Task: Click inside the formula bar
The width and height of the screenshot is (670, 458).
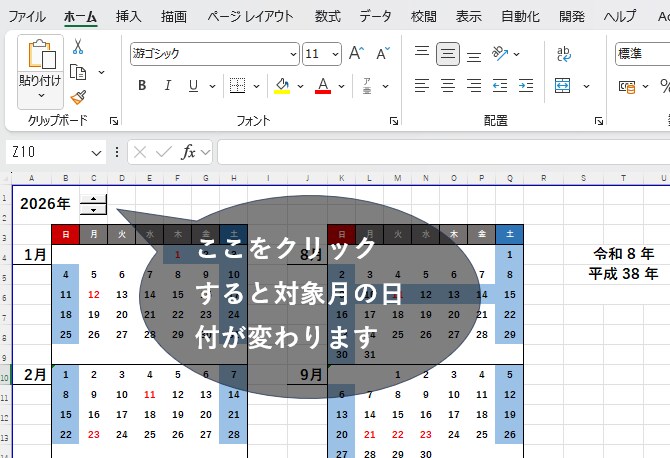Action: 444,152
